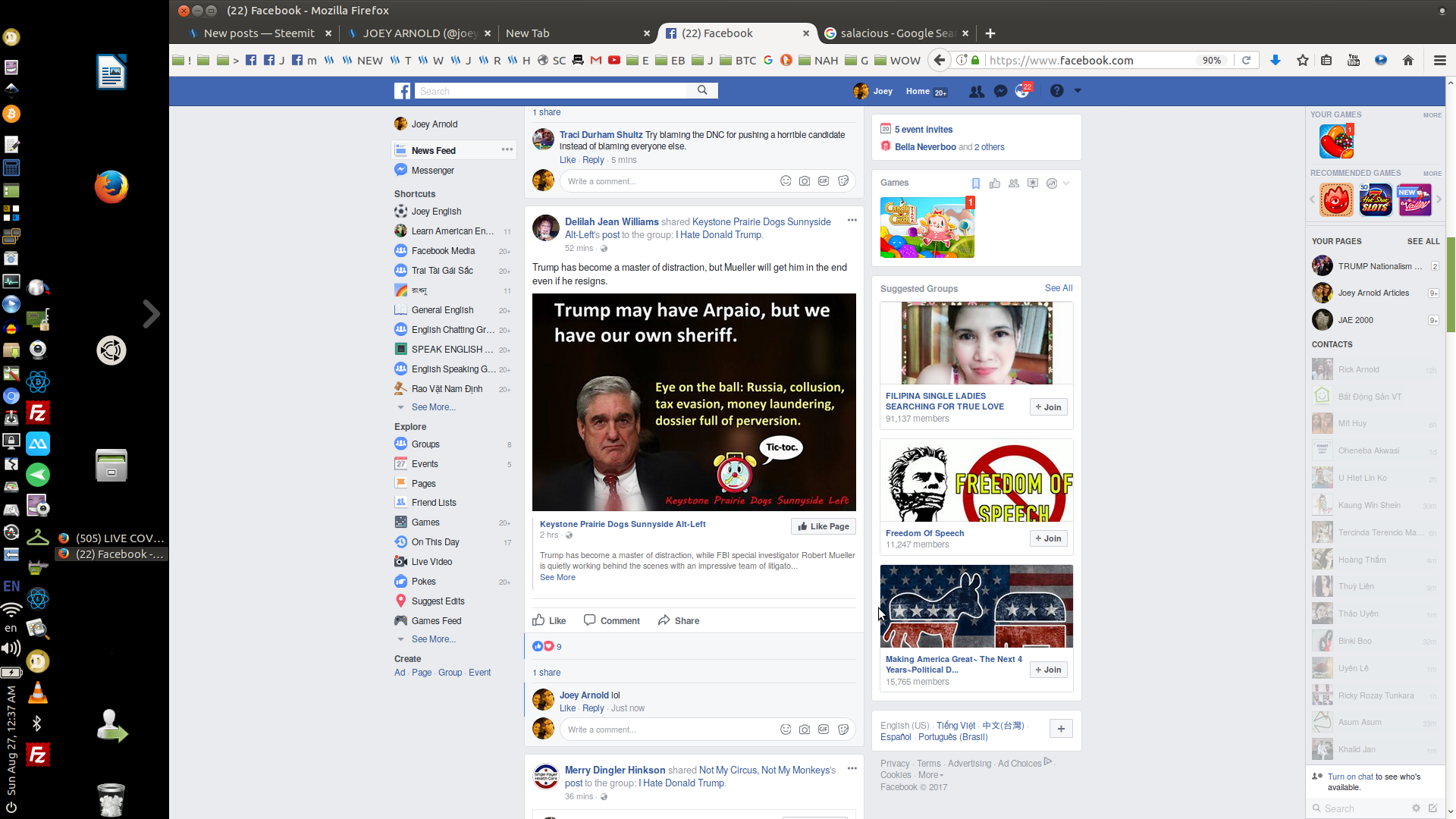The image size is (1456, 819).
Task: Share the Mueller post
Action: click(679, 620)
